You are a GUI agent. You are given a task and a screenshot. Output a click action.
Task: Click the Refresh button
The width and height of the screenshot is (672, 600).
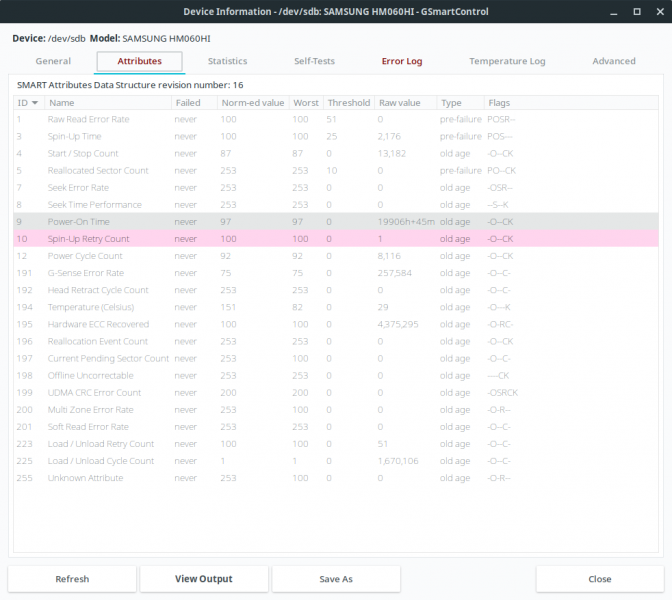72,579
